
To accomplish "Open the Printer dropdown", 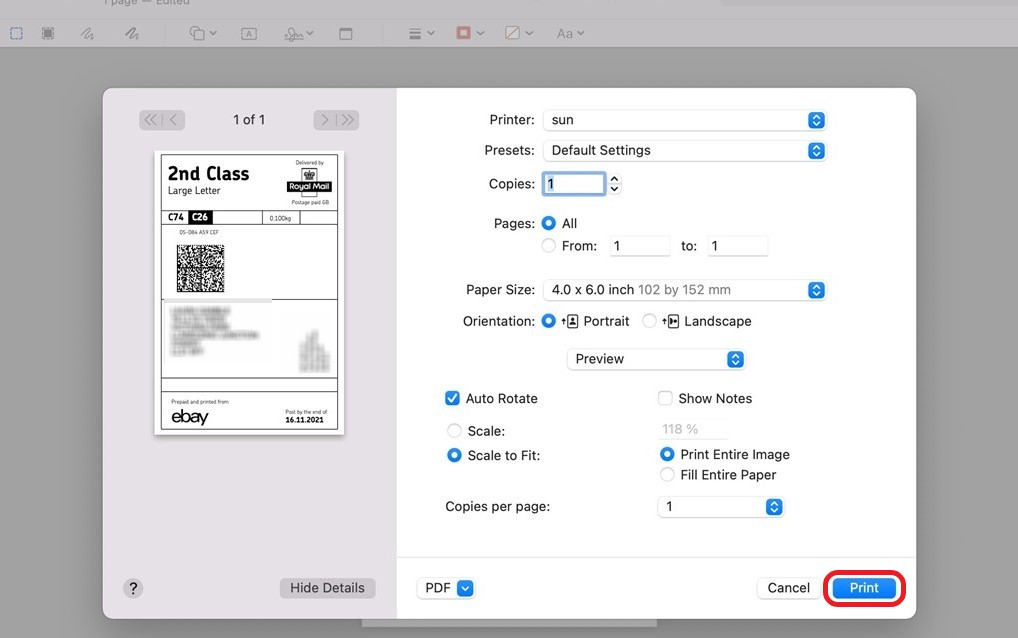I will pyautogui.click(x=684, y=119).
